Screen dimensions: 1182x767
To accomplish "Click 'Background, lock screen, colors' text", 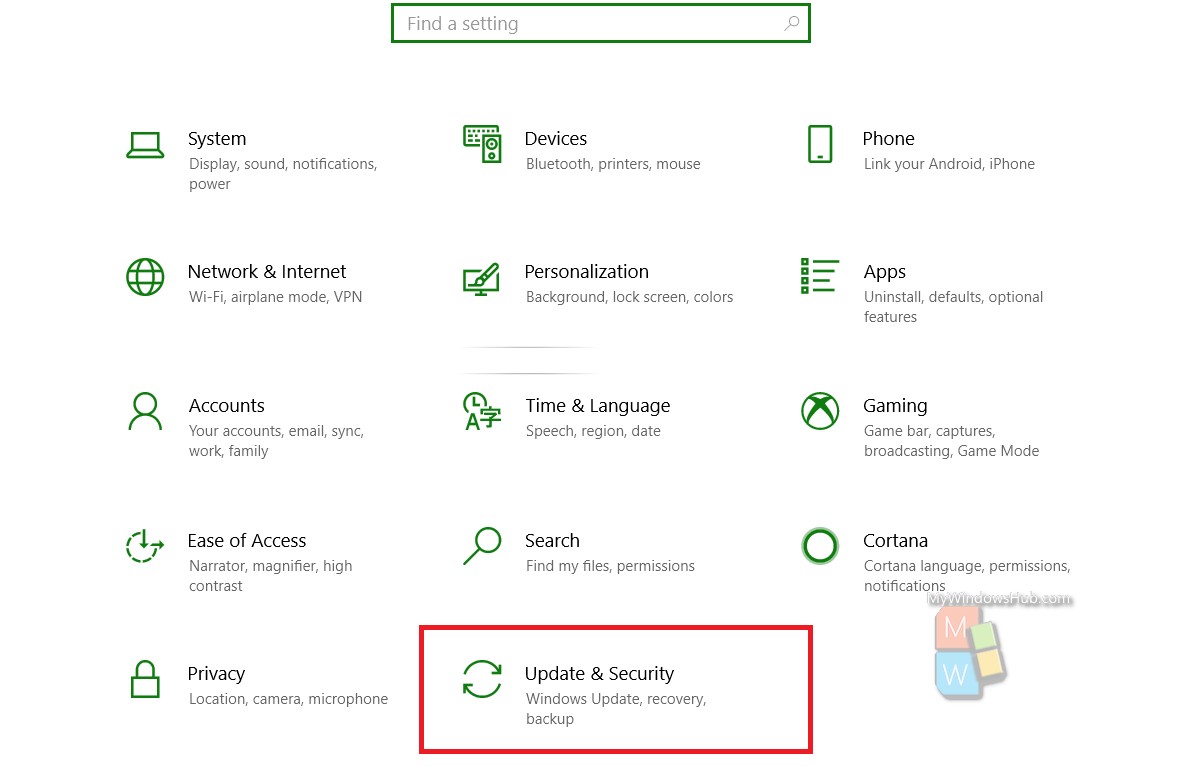I will (629, 297).
